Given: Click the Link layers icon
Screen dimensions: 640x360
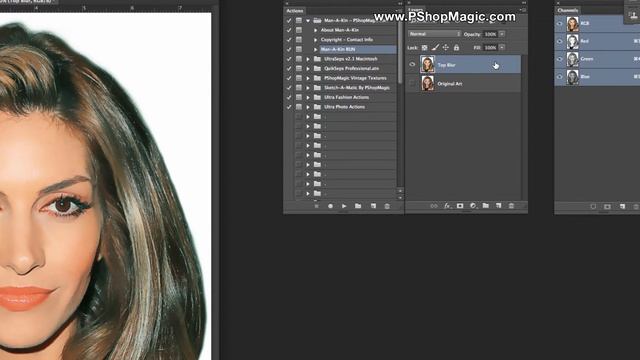Looking at the screenshot, I should point(434,206).
